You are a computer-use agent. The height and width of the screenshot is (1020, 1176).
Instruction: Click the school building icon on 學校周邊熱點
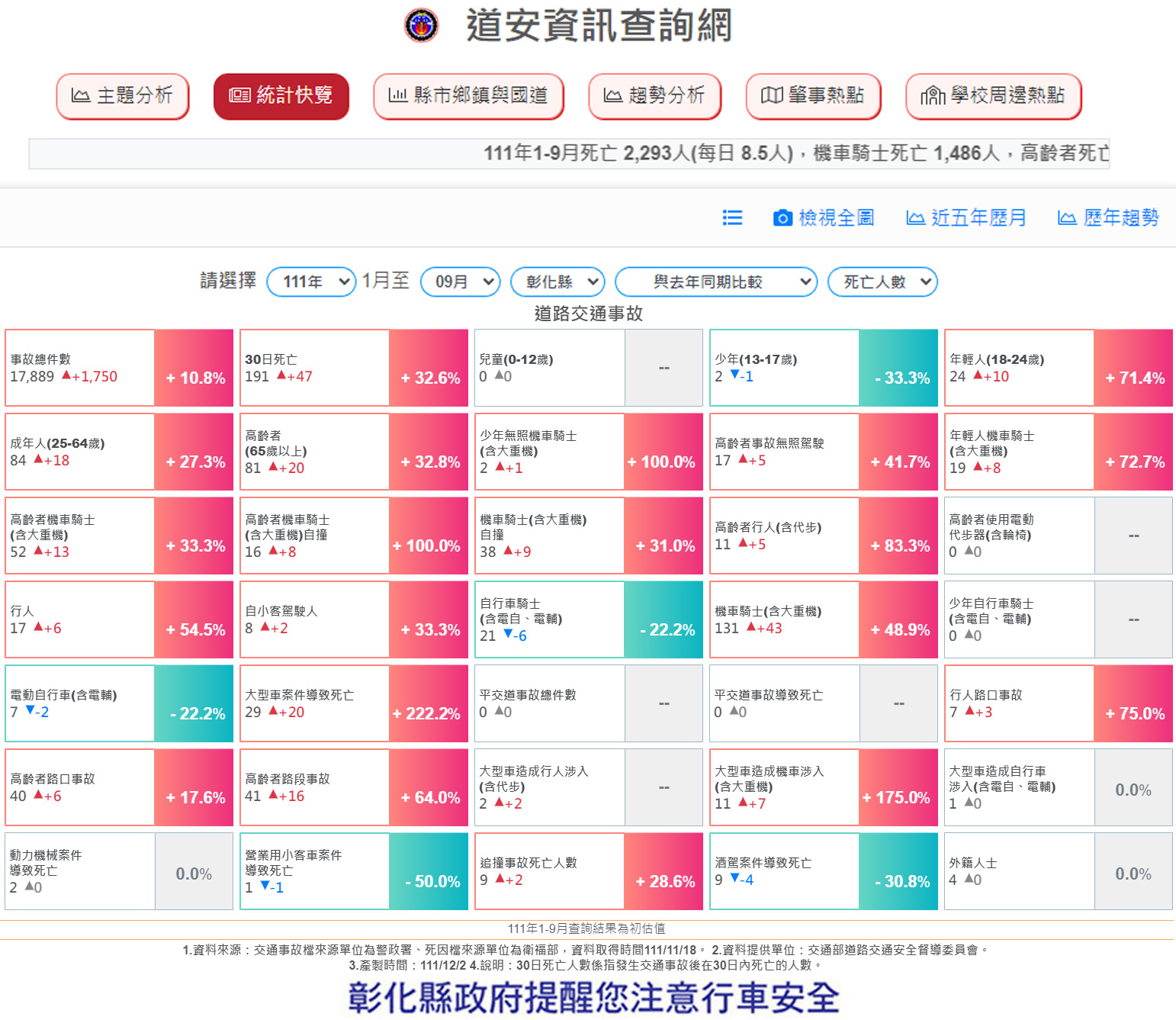932,95
